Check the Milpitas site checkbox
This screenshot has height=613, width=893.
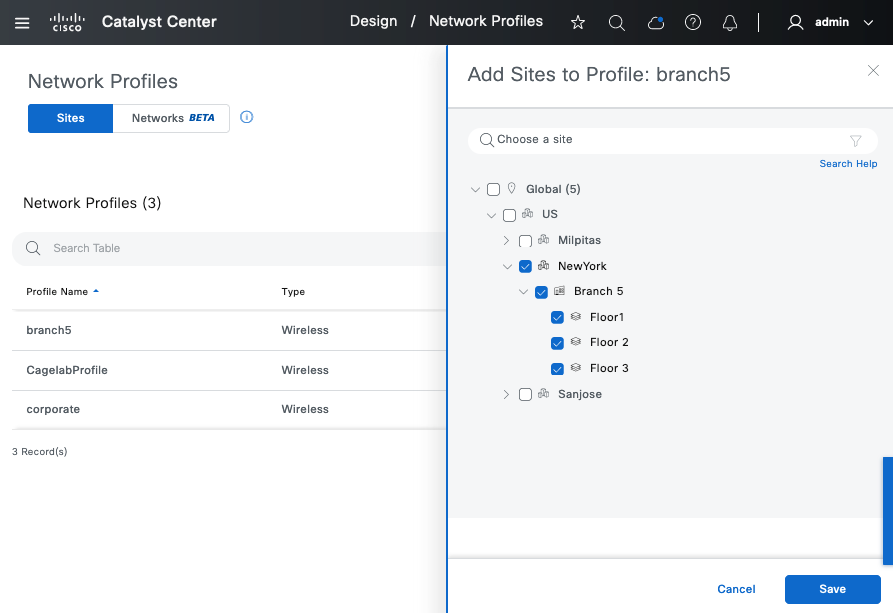tap(526, 241)
